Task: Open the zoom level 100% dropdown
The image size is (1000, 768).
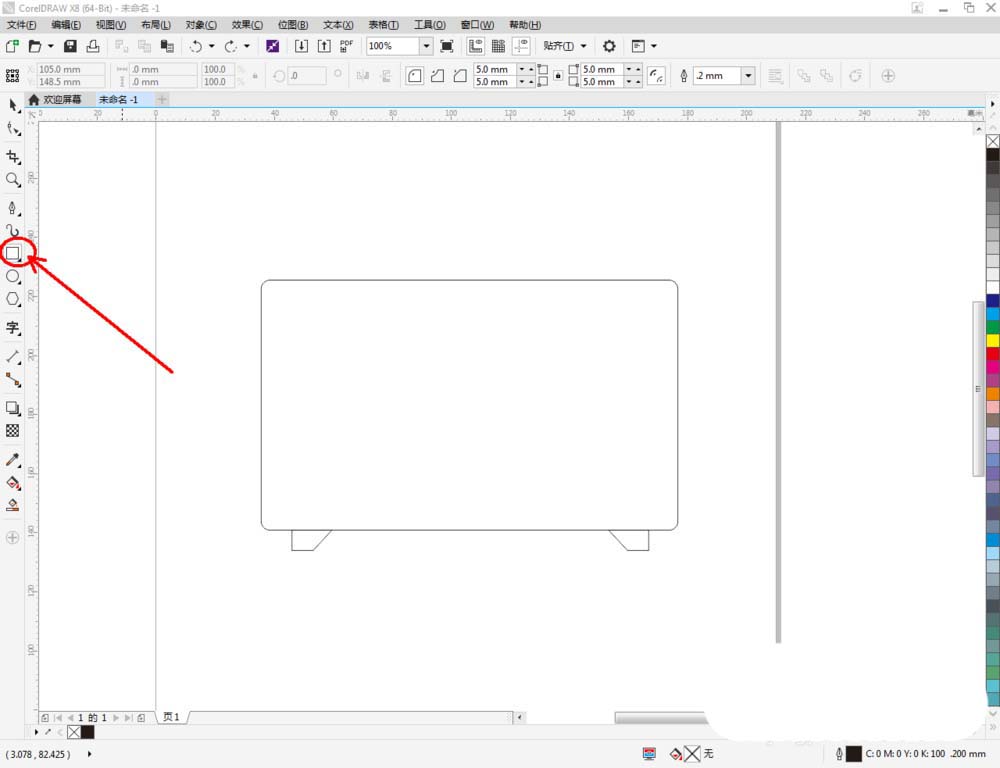Action: point(426,46)
